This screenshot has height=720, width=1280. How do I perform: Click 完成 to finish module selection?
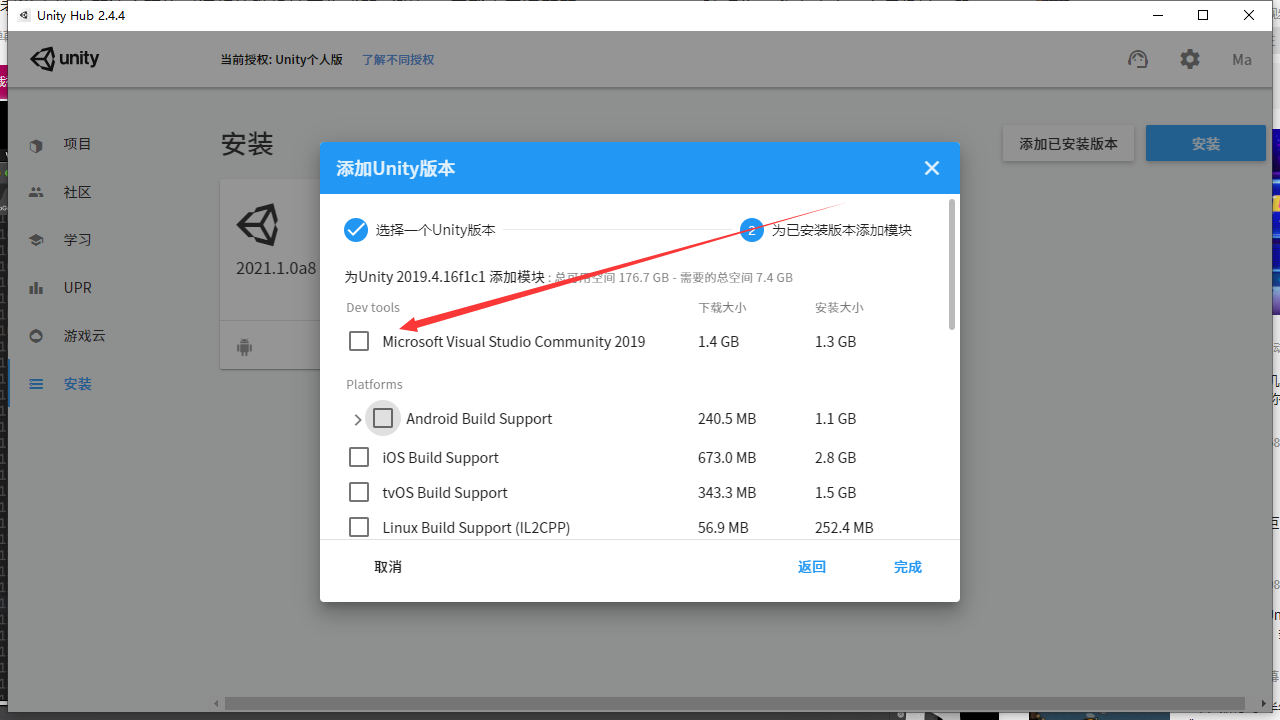pos(907,567)
